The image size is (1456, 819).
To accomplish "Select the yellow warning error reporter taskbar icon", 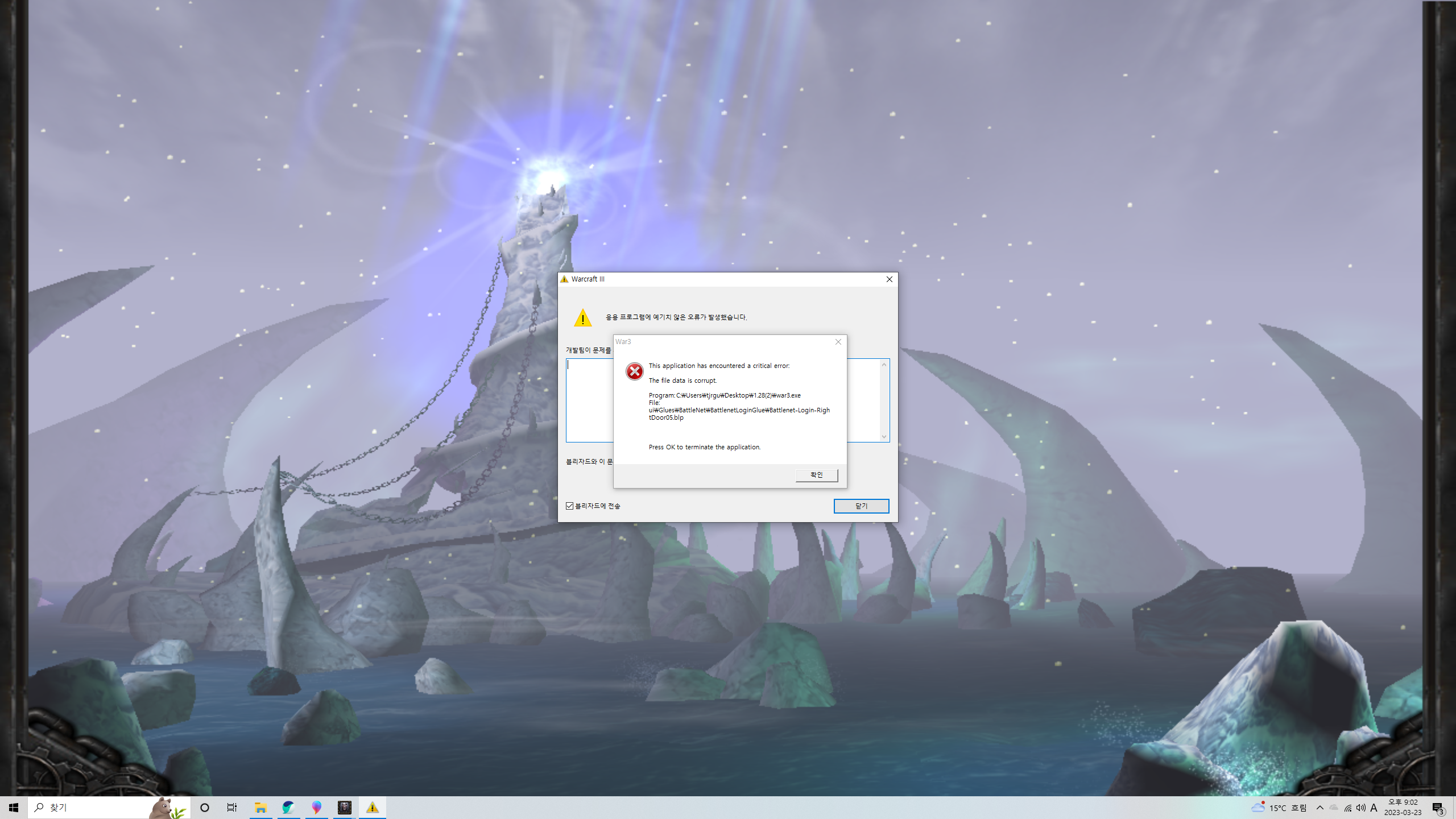I will coord(373,808).
